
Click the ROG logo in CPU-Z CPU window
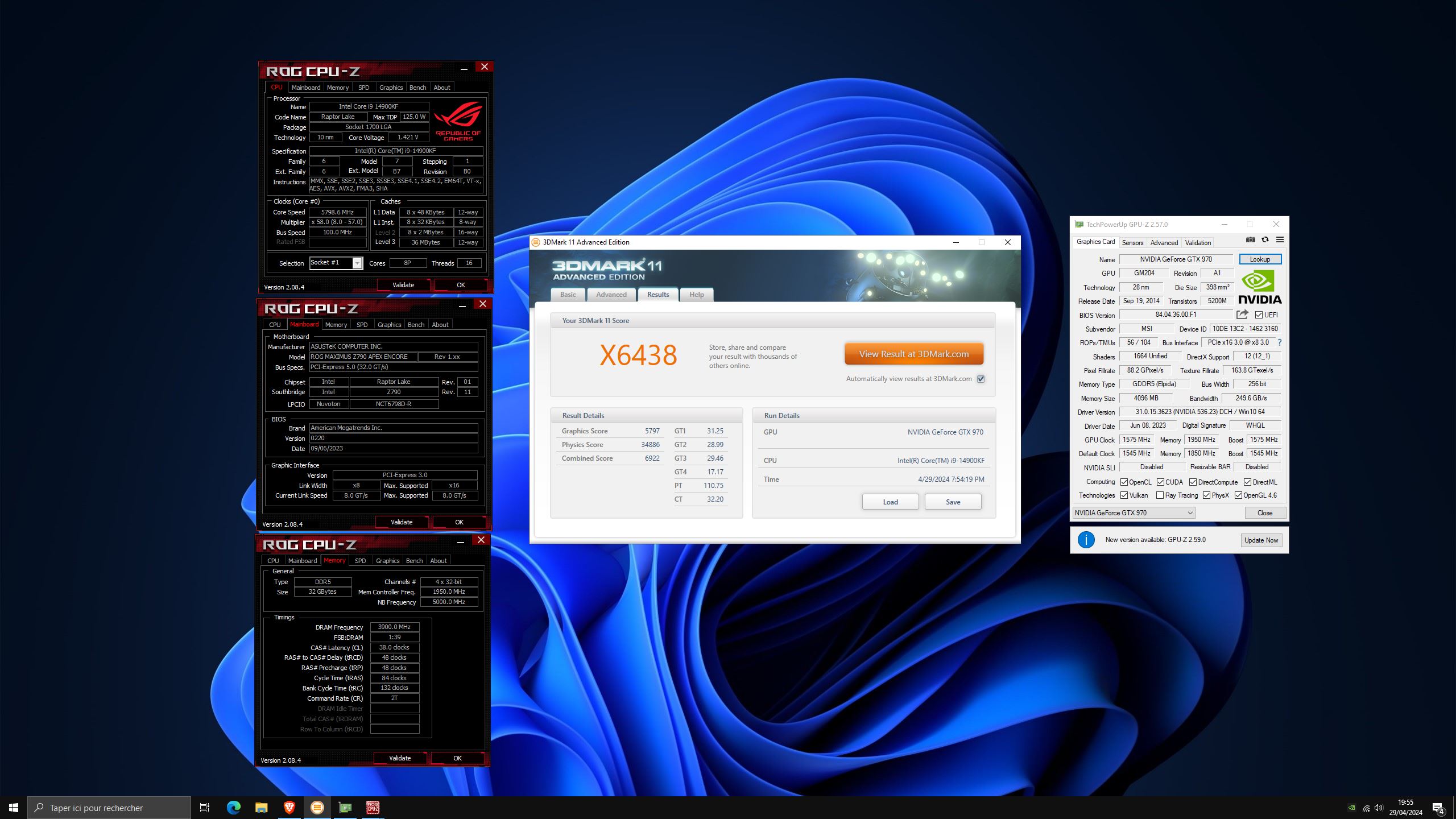(458, 121)
